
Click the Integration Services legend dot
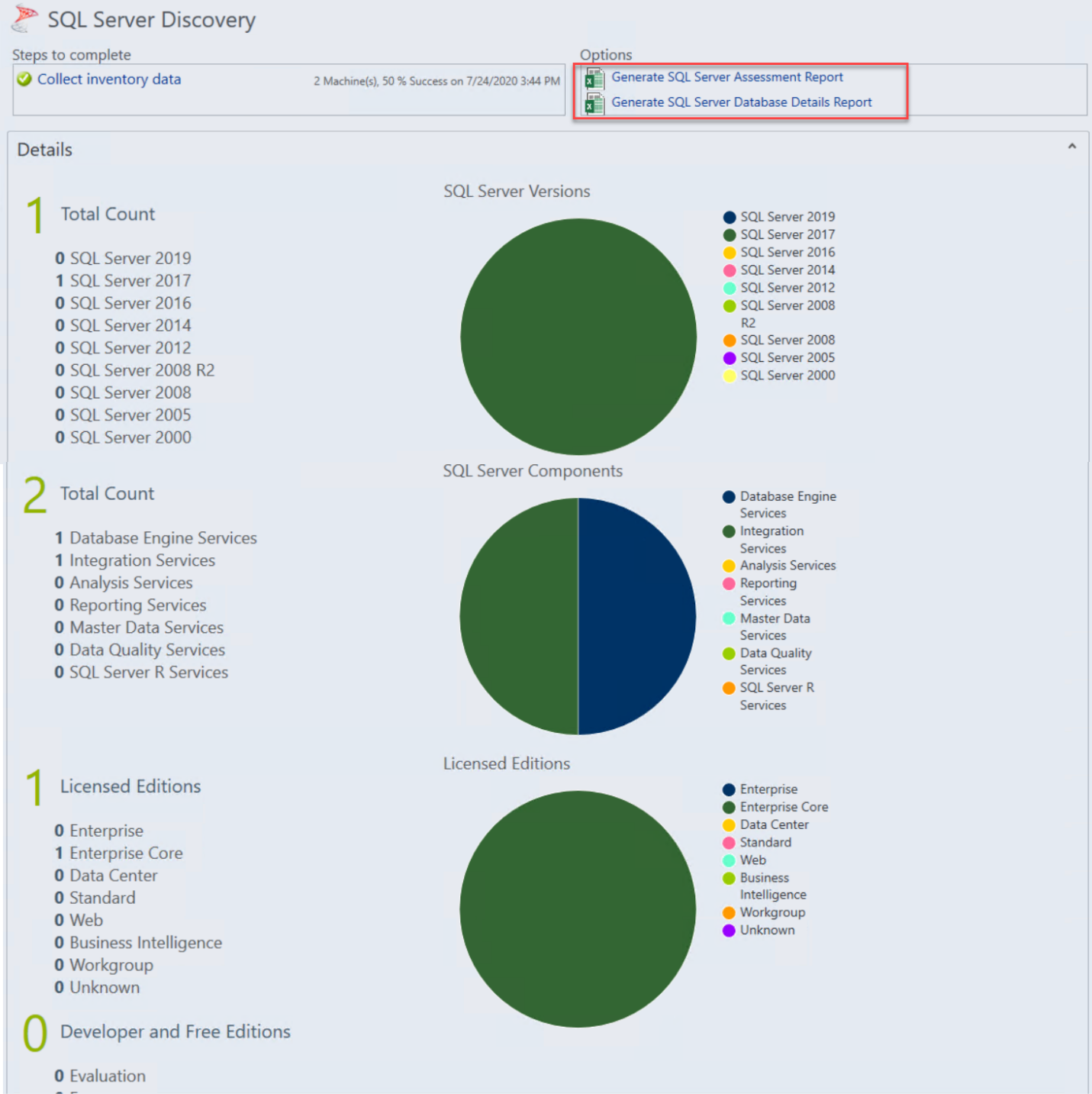728,531
